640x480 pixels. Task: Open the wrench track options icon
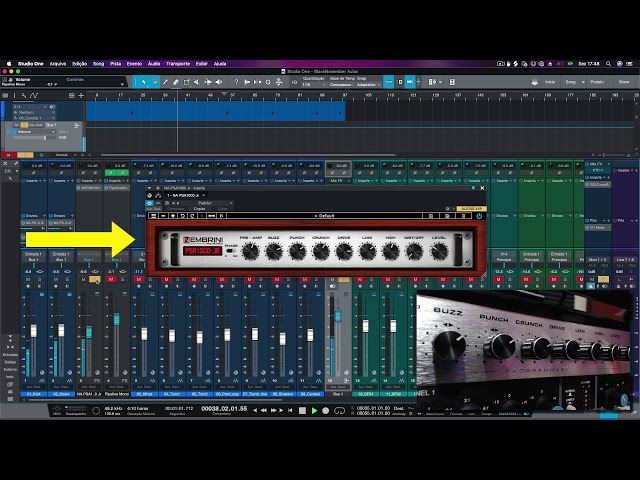click(24, 96)
